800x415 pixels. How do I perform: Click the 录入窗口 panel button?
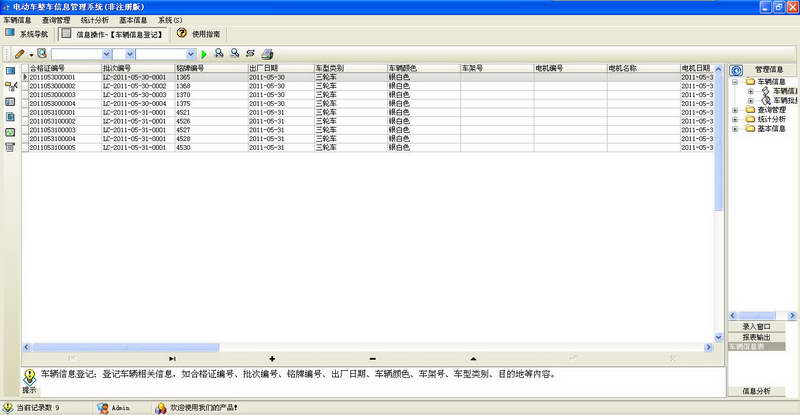tap(756, 326)
